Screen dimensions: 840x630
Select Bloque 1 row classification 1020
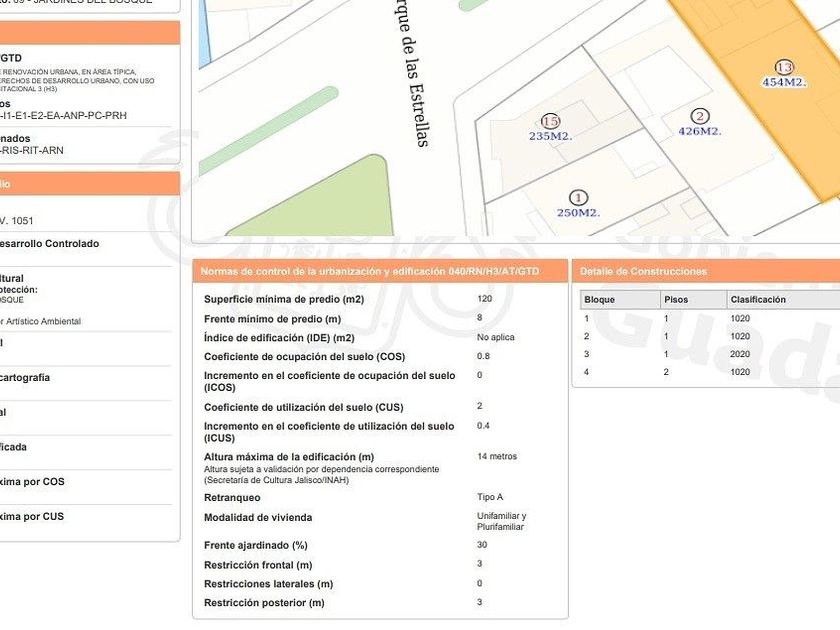pos(740,319)
